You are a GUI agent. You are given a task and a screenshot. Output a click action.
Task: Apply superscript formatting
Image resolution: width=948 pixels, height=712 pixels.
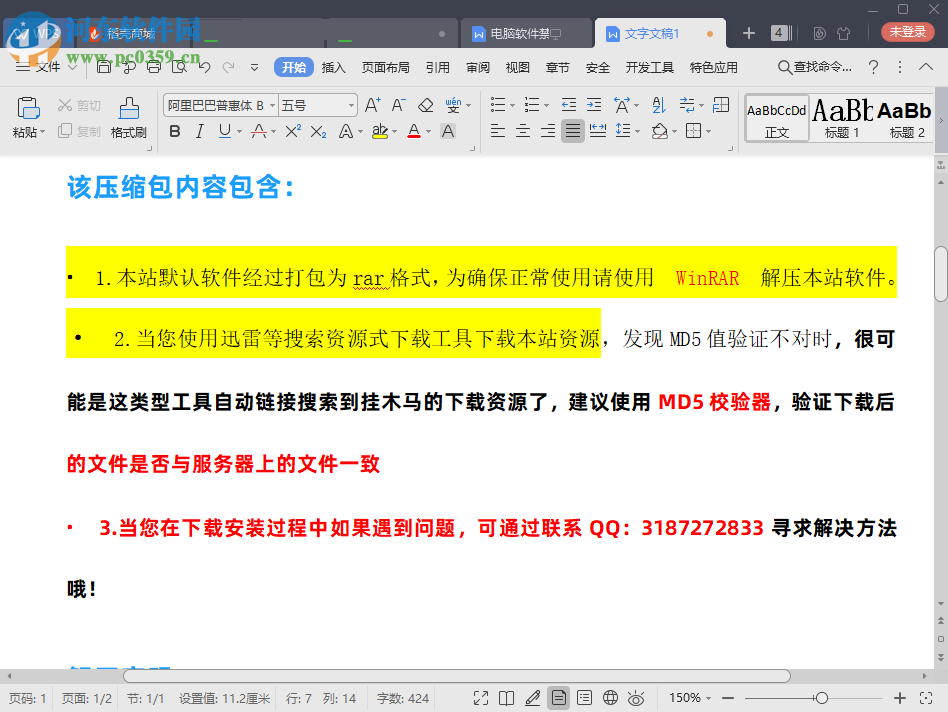(293, 131)
